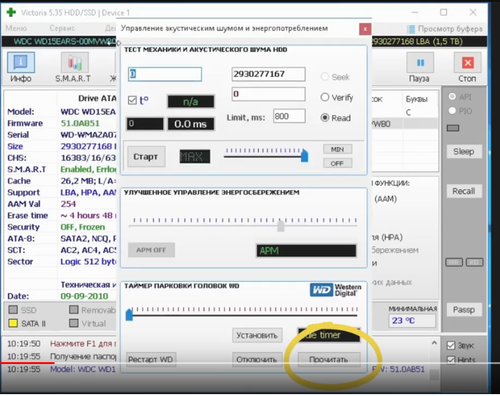Click the Пауза pause button
The image size is (500, 396).
click(x=420, y=68)
